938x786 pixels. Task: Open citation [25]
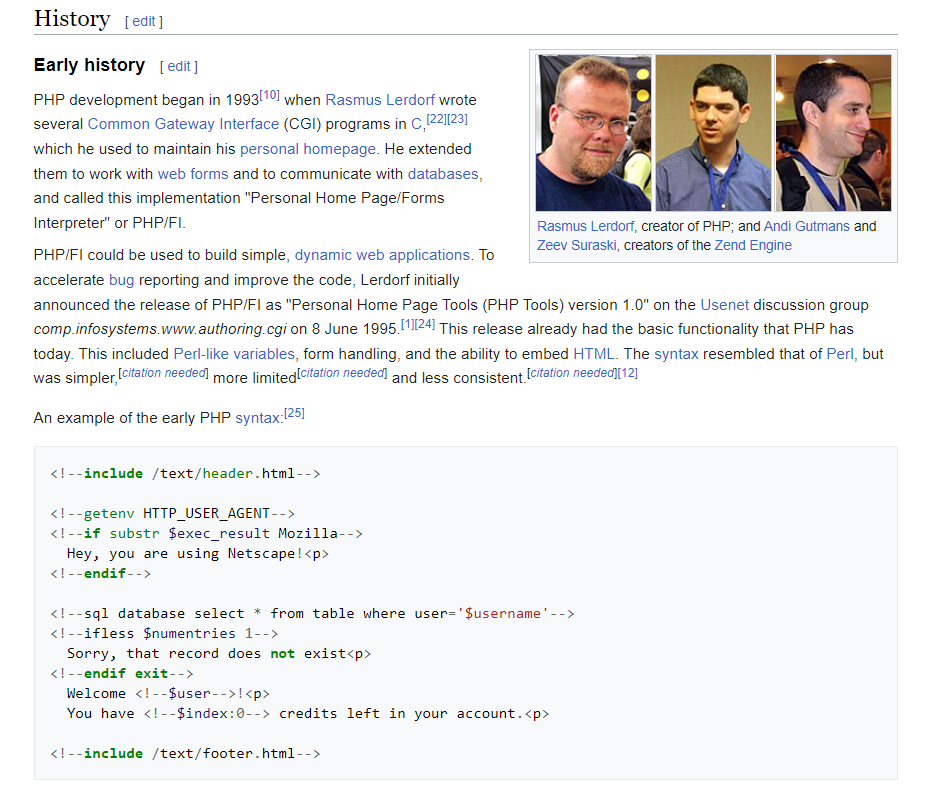294,413
